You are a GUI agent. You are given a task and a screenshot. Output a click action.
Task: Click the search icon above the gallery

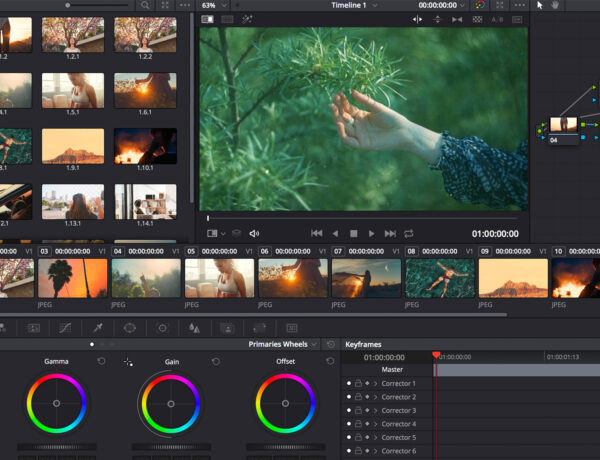(144, 5)
